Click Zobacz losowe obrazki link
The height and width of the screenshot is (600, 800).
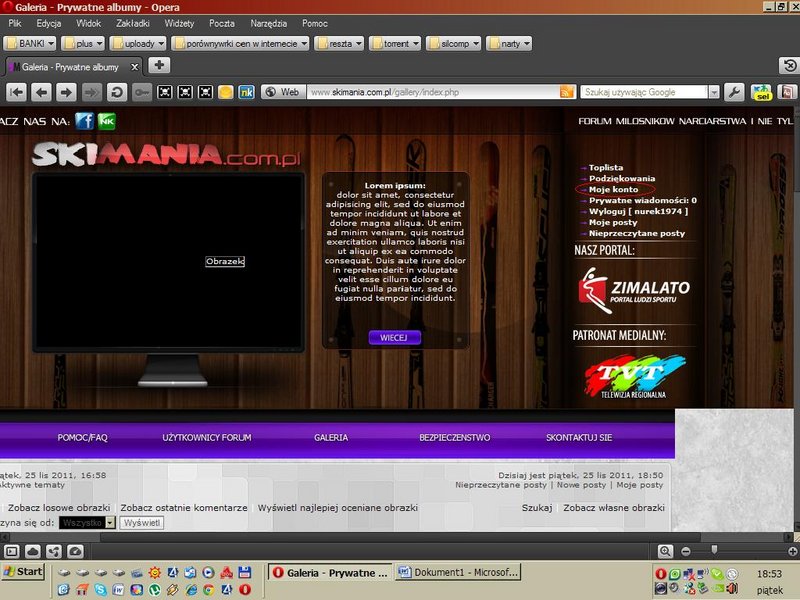(x=59, y=508)
